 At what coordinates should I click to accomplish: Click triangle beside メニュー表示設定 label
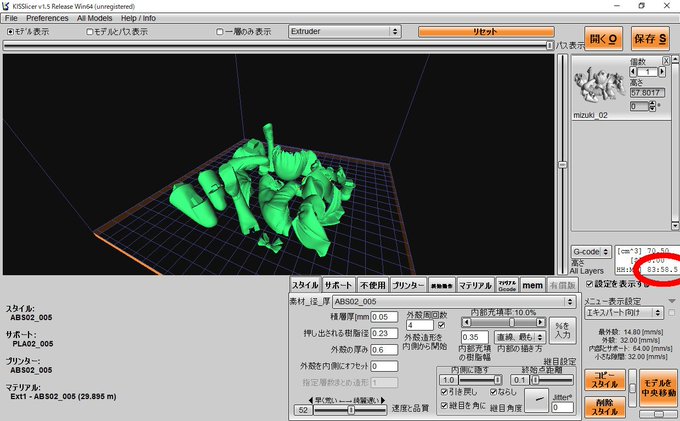[672, 301]
